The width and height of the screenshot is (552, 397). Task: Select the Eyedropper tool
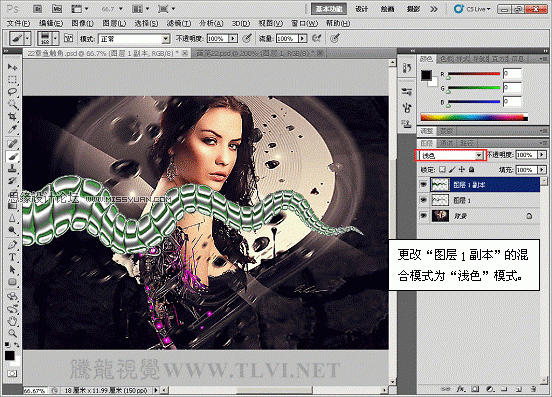(x=12, y=129)
